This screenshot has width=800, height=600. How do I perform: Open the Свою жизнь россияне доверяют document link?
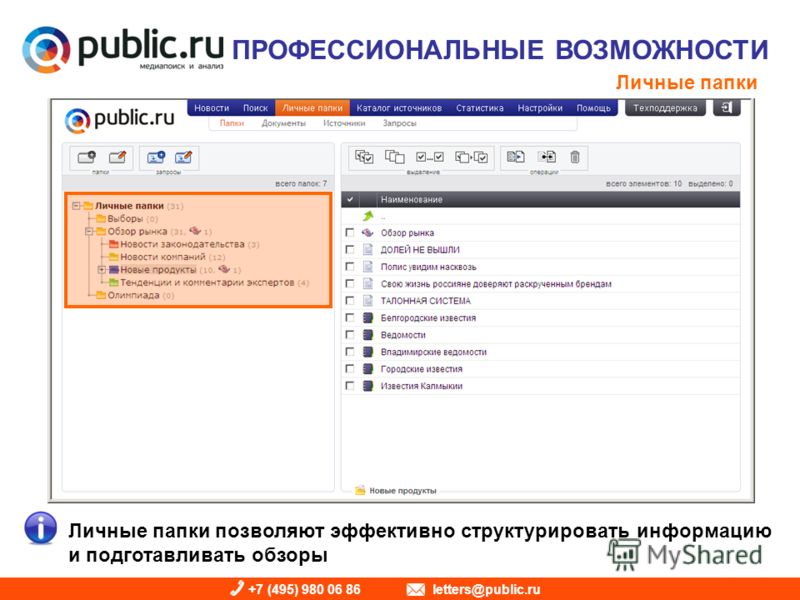[x=496, y=284]
